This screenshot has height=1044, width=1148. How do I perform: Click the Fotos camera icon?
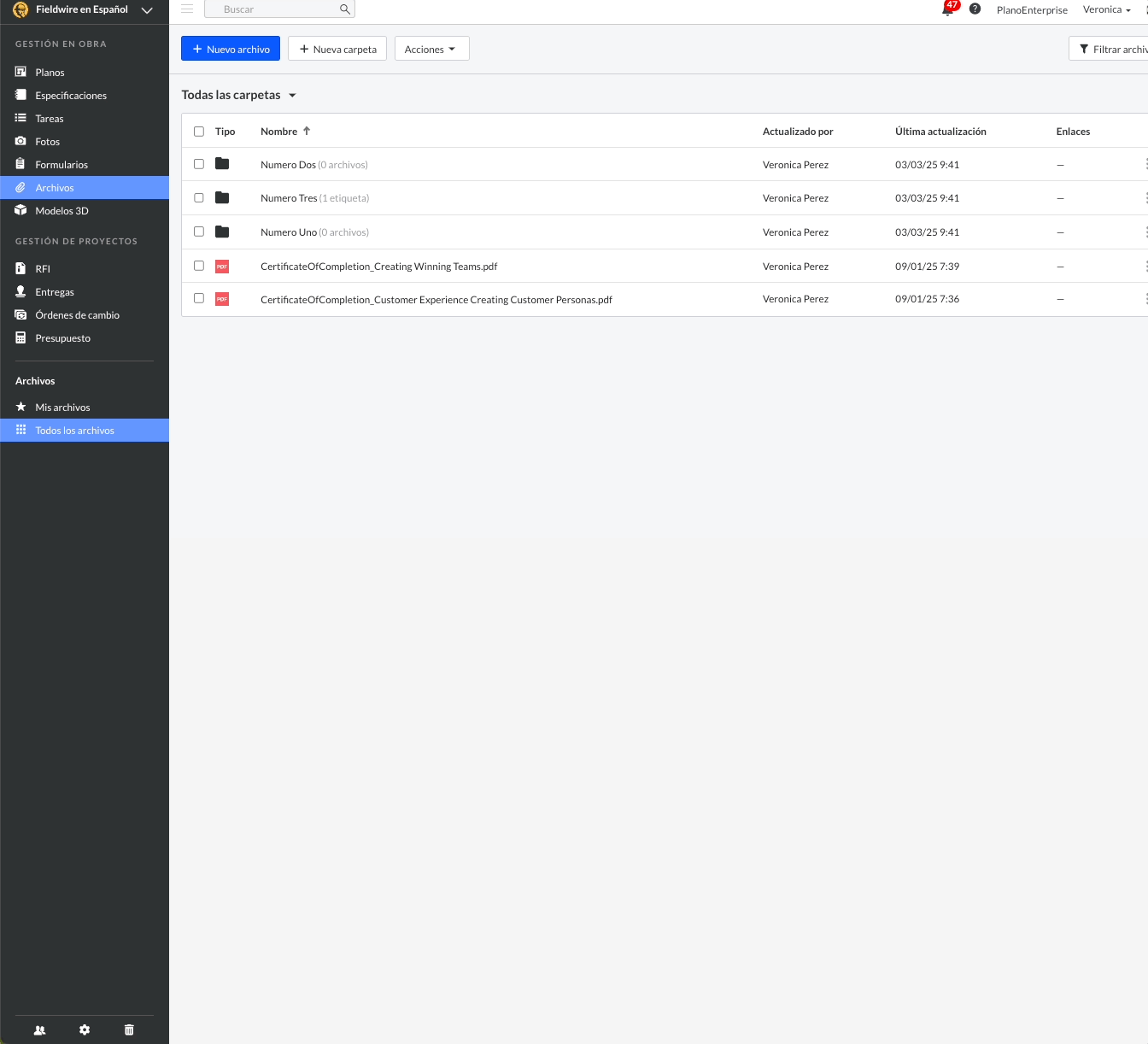[20, 141]
